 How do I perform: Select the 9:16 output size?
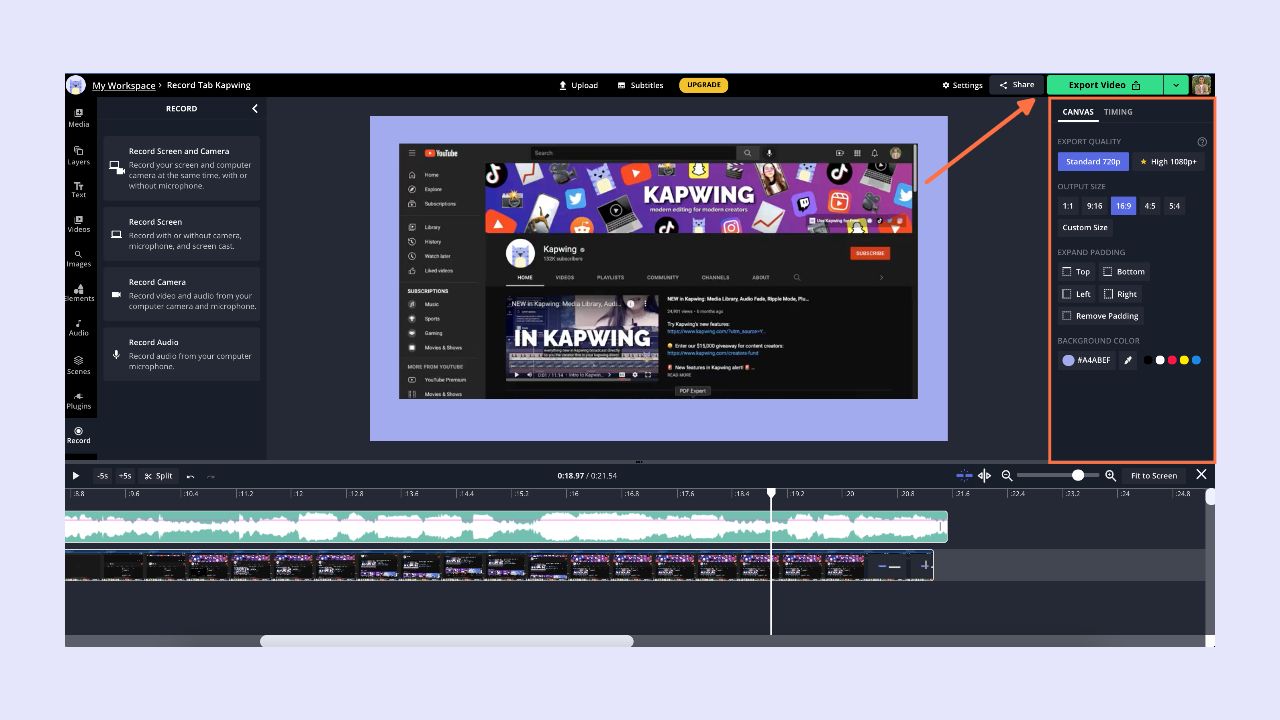pos(1095,206)
